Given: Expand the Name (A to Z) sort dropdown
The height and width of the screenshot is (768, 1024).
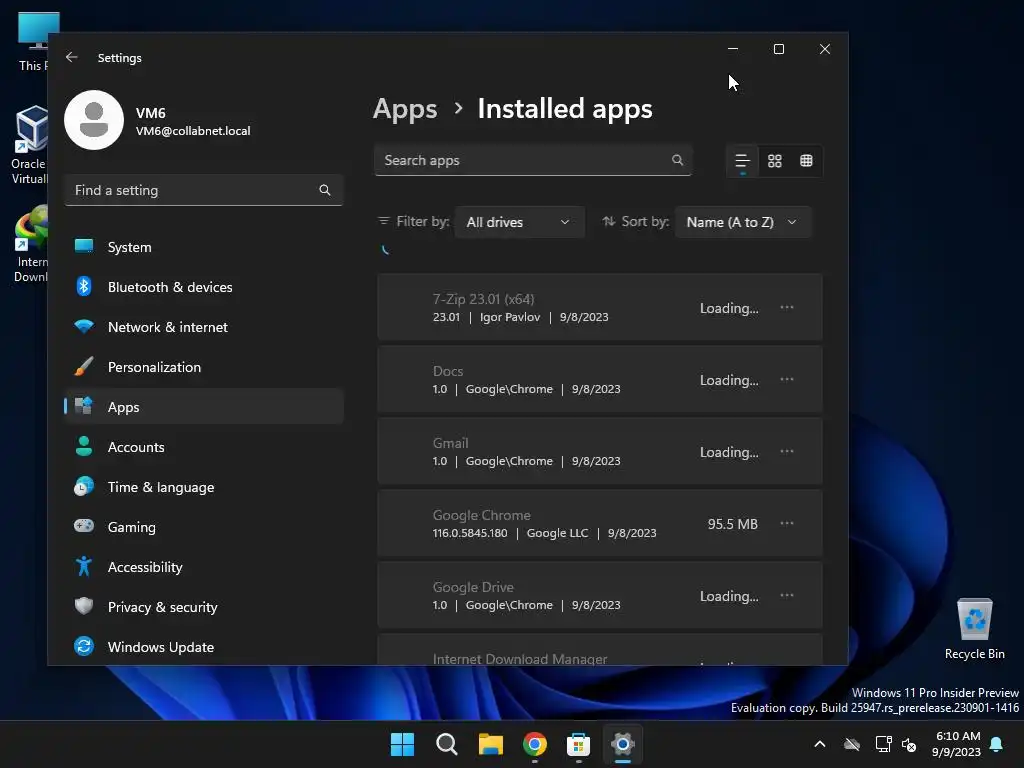Looking at the screenshot, I should tap(743, 222).
